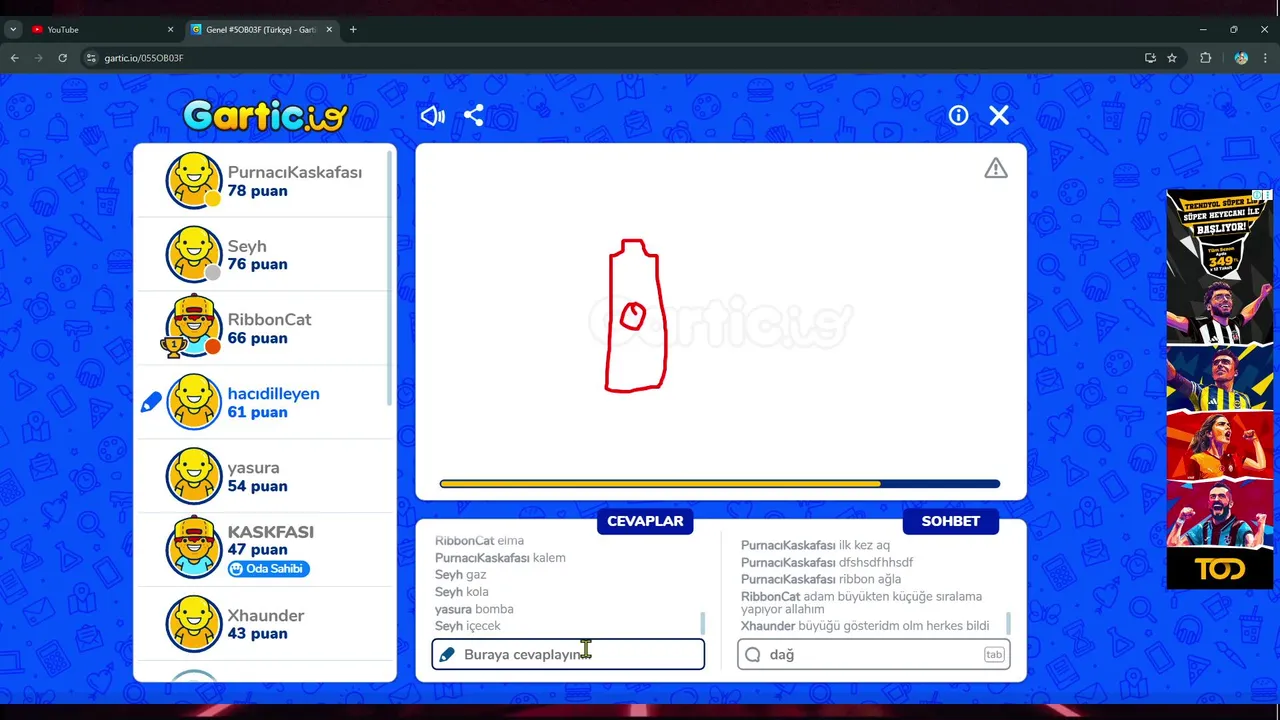The image size is (1280, 720).
Task: Select the CEVAPLAR panel tab
Action: 645,521
